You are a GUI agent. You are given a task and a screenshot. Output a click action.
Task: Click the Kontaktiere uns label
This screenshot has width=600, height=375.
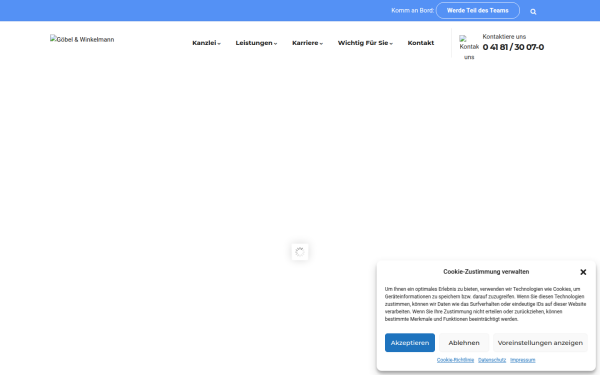pyautogui.click(x=504, y=37)
